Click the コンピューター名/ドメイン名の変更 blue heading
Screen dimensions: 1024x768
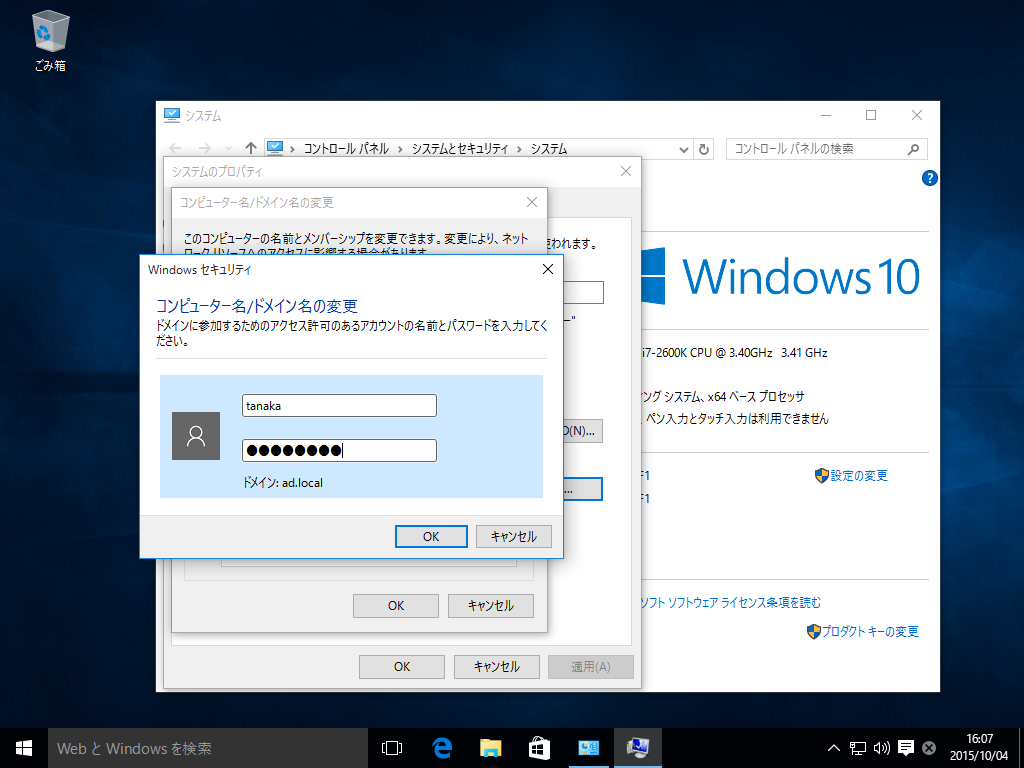(x=257, y=306)
